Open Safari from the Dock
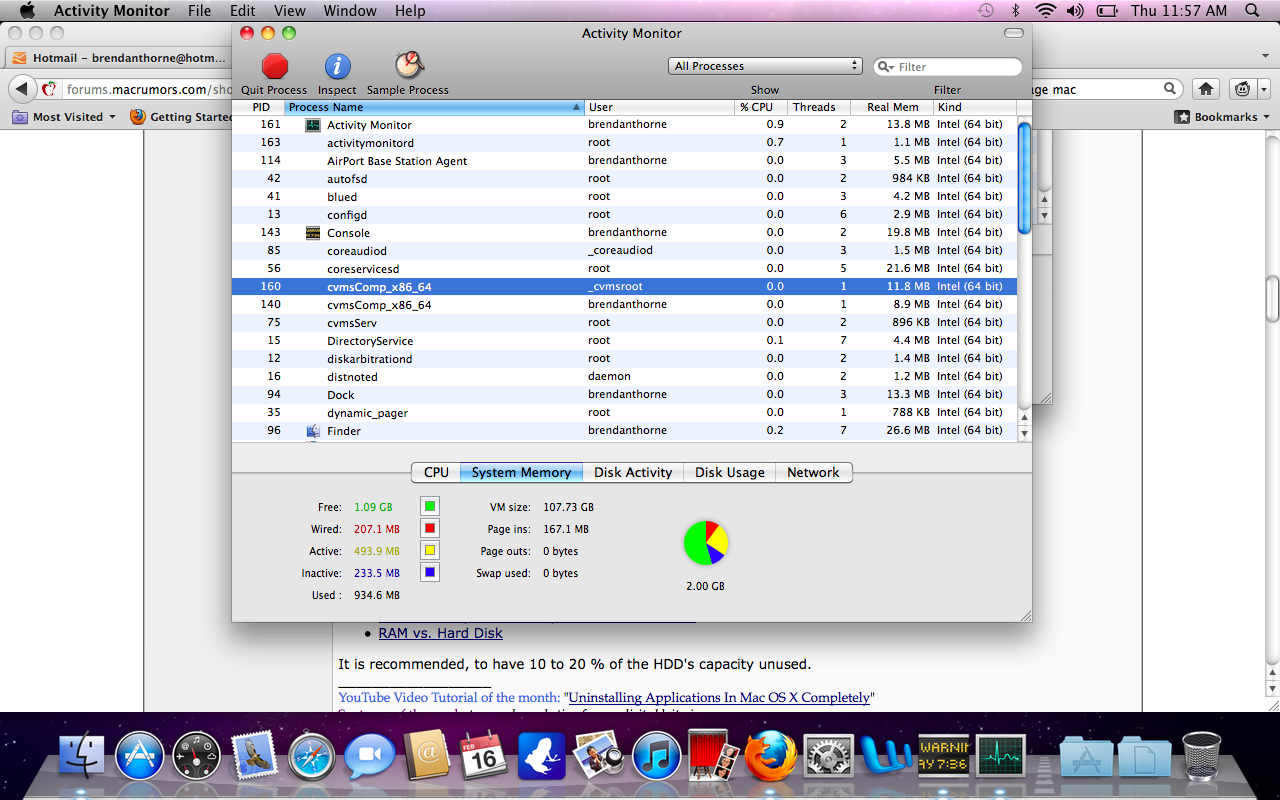 coord(312,757)
